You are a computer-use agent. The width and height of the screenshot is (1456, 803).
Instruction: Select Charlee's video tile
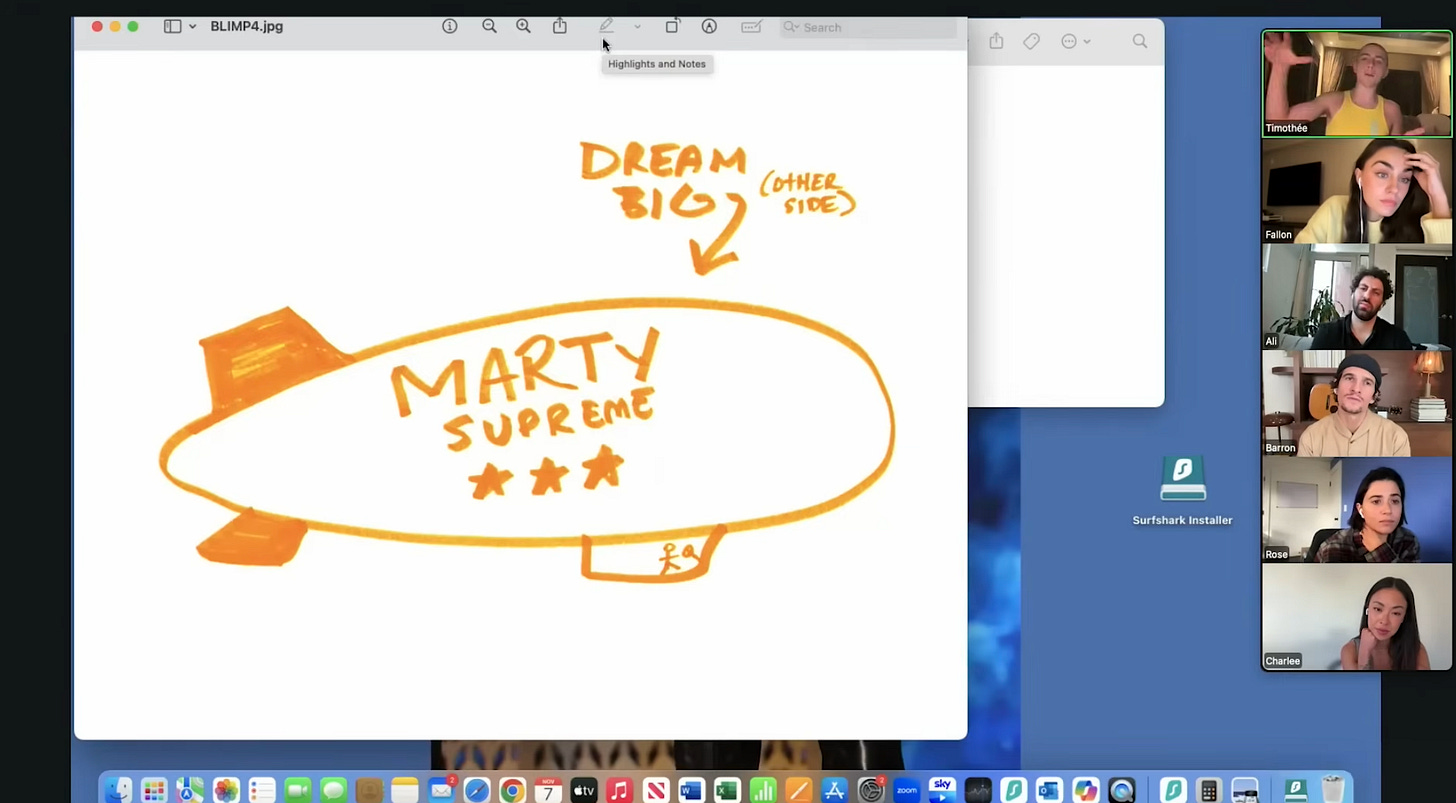[x=1357, y=616]
